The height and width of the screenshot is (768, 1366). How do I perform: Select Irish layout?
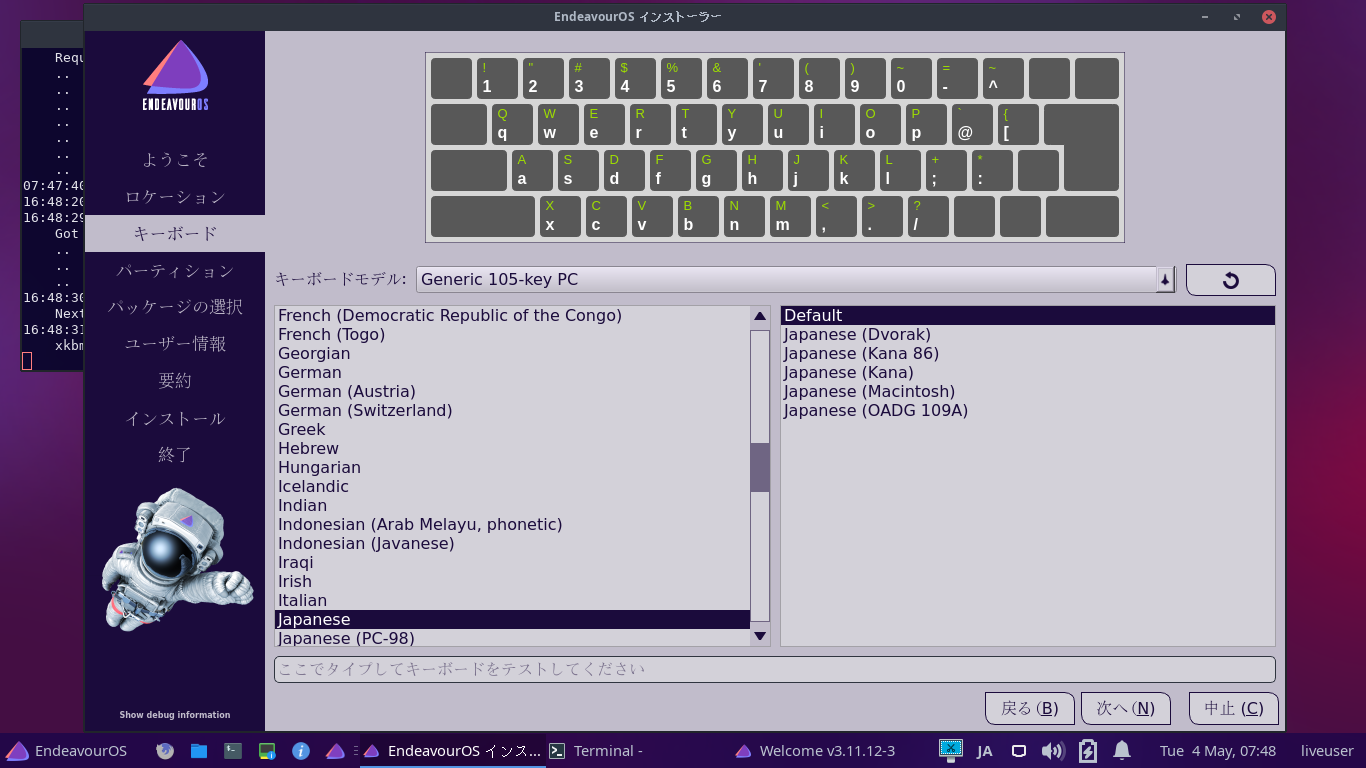tap(512, 582)
